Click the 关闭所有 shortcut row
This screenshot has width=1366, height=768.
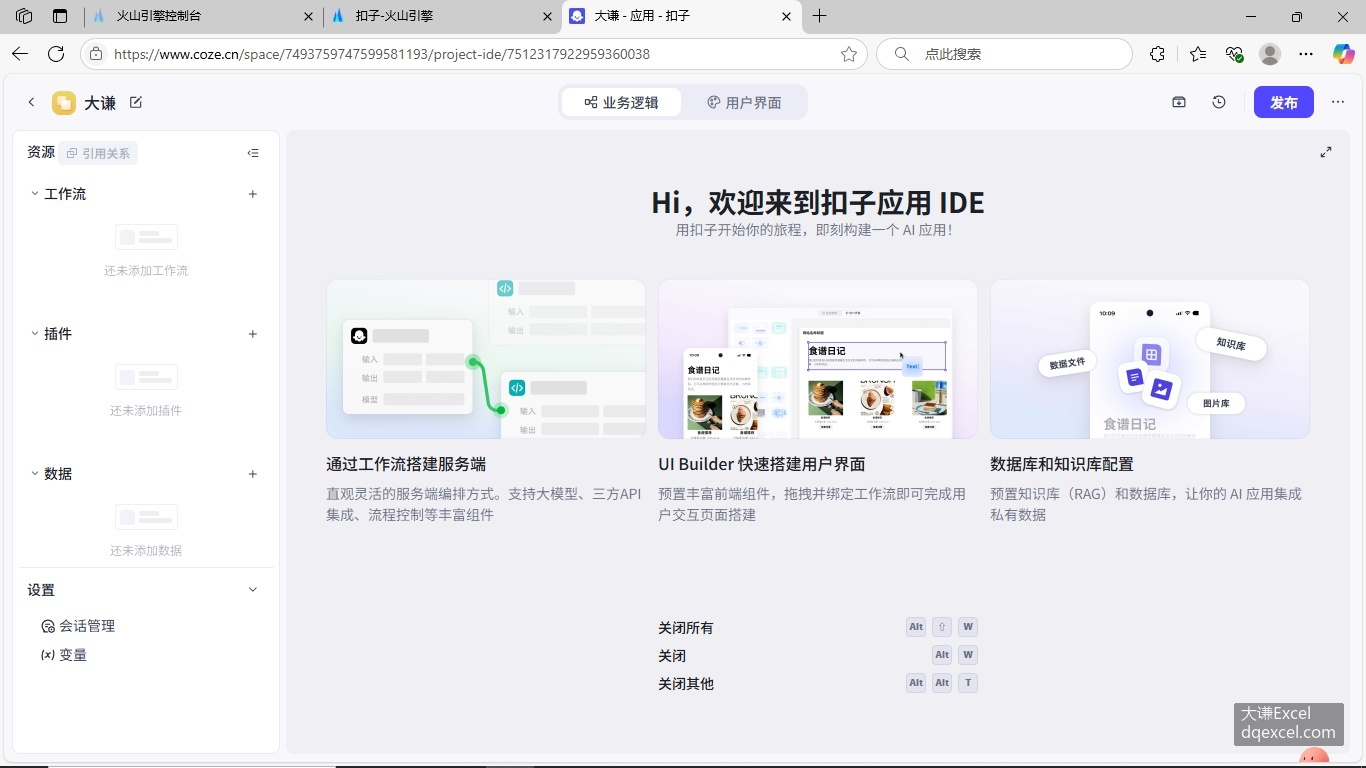point(818,628)
